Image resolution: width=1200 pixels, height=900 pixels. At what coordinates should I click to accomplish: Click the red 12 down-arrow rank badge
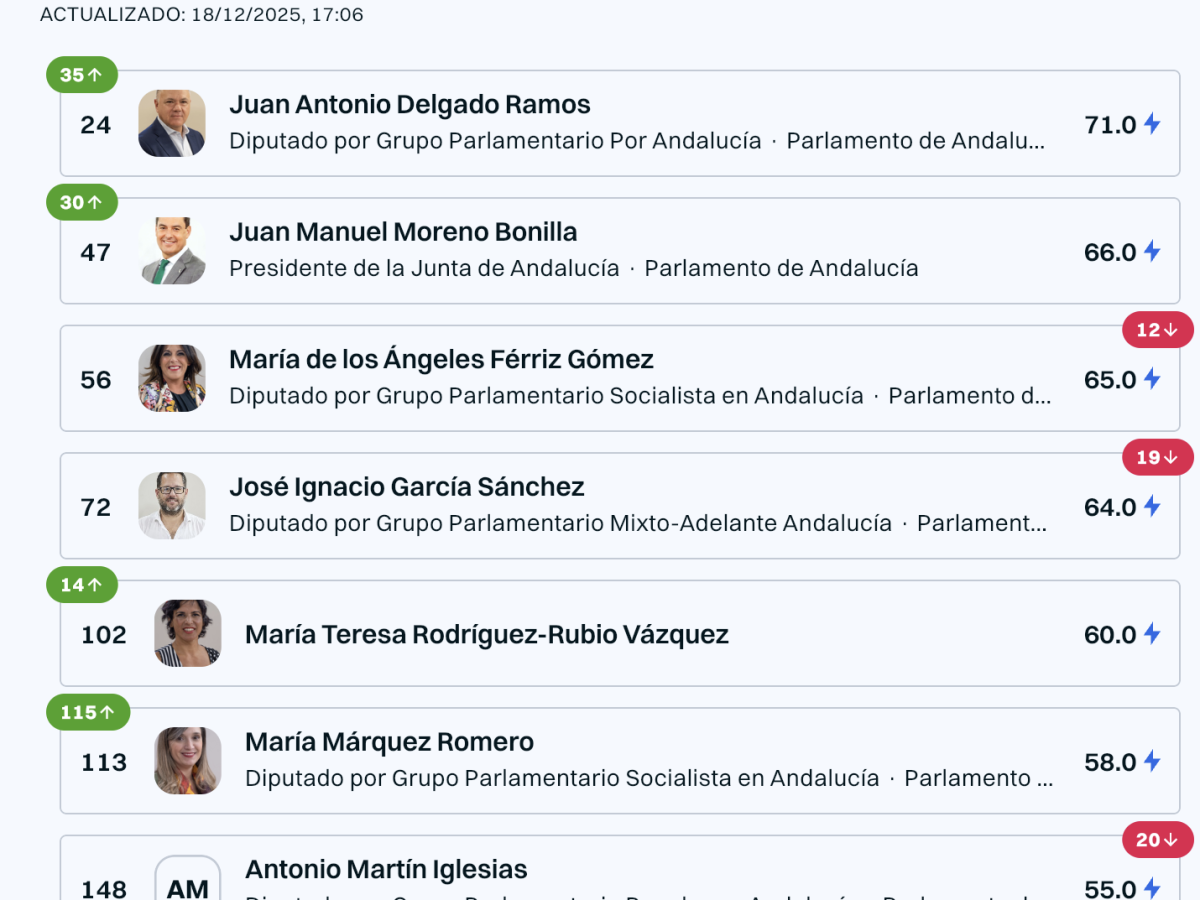pos(1157,330)
